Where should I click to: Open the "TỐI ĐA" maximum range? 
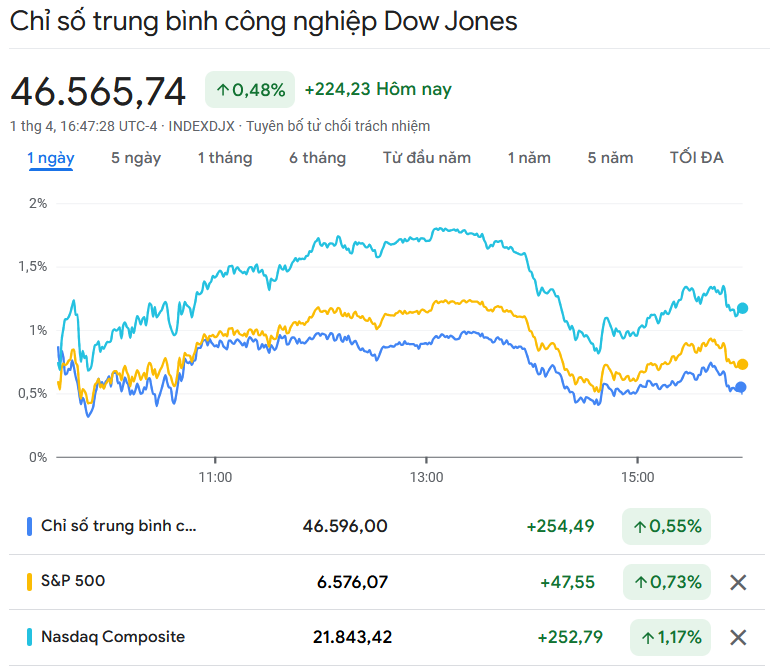pyautogui.click(x=696, y=158)
